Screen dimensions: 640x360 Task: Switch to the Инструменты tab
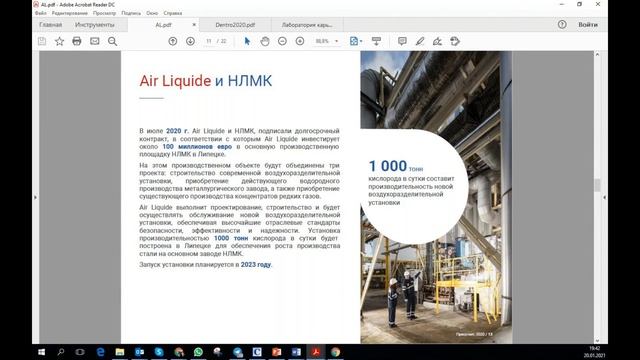coord(95,24)
